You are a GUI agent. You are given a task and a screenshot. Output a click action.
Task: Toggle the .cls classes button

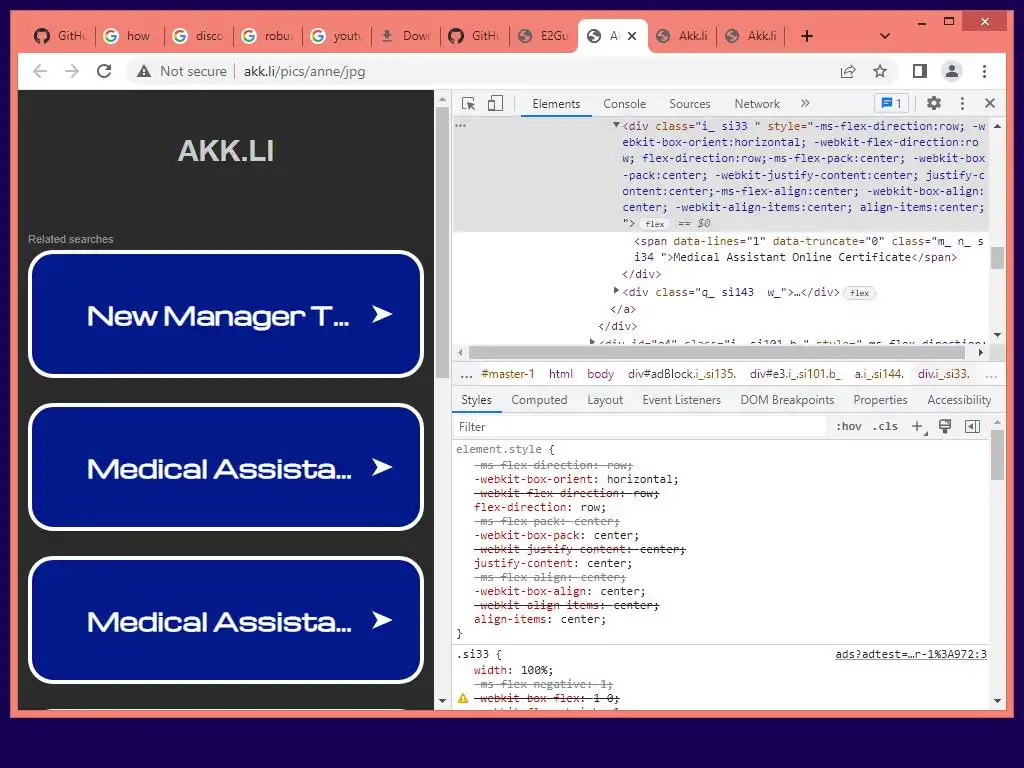885,426
